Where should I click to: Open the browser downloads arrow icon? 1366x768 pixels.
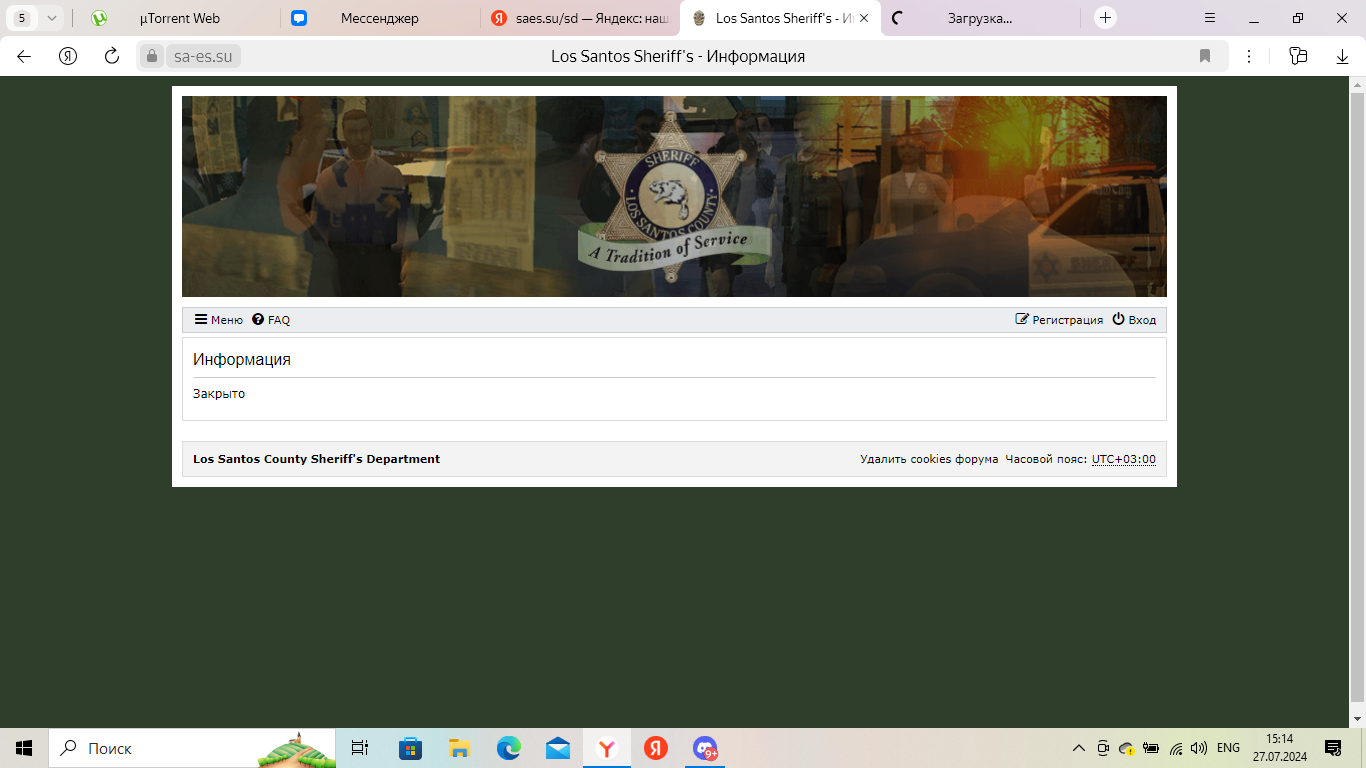click(x=1342, y=56)
